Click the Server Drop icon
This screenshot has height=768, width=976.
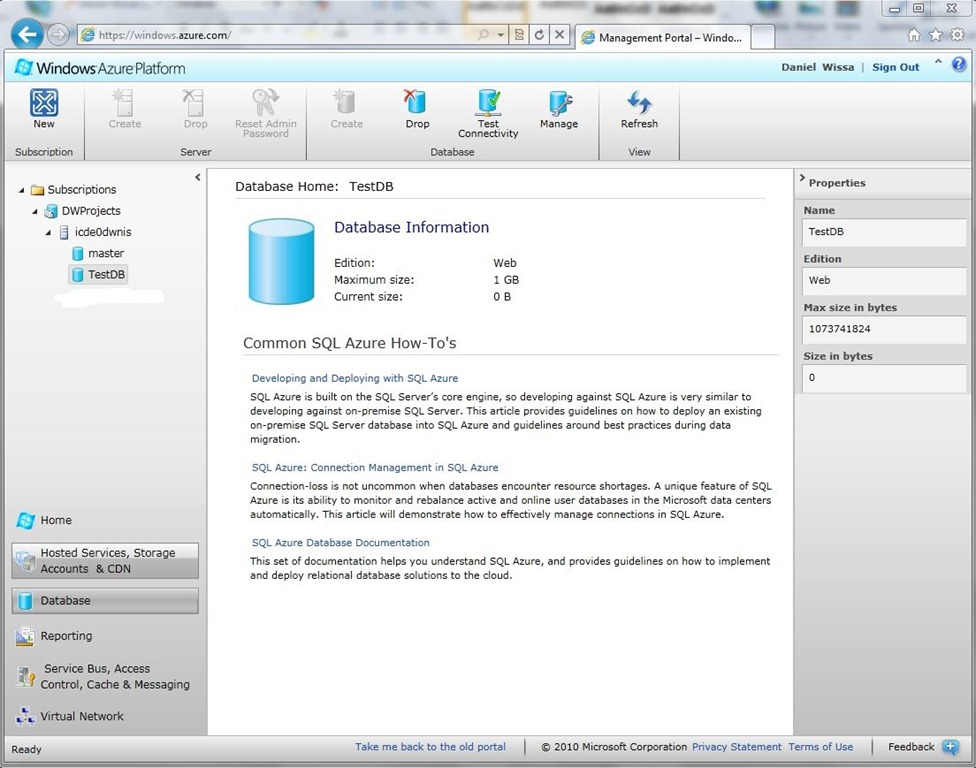coord(195,103)
